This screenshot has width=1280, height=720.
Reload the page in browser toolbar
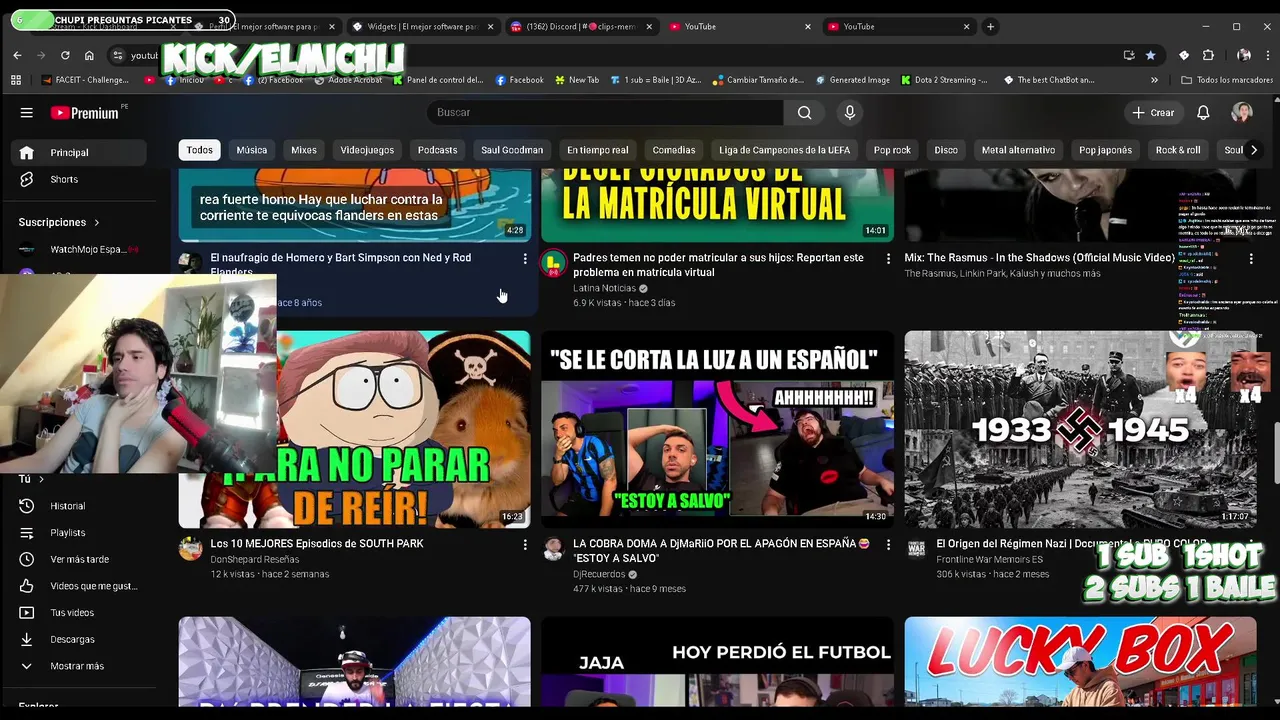[x=65, y=56]
